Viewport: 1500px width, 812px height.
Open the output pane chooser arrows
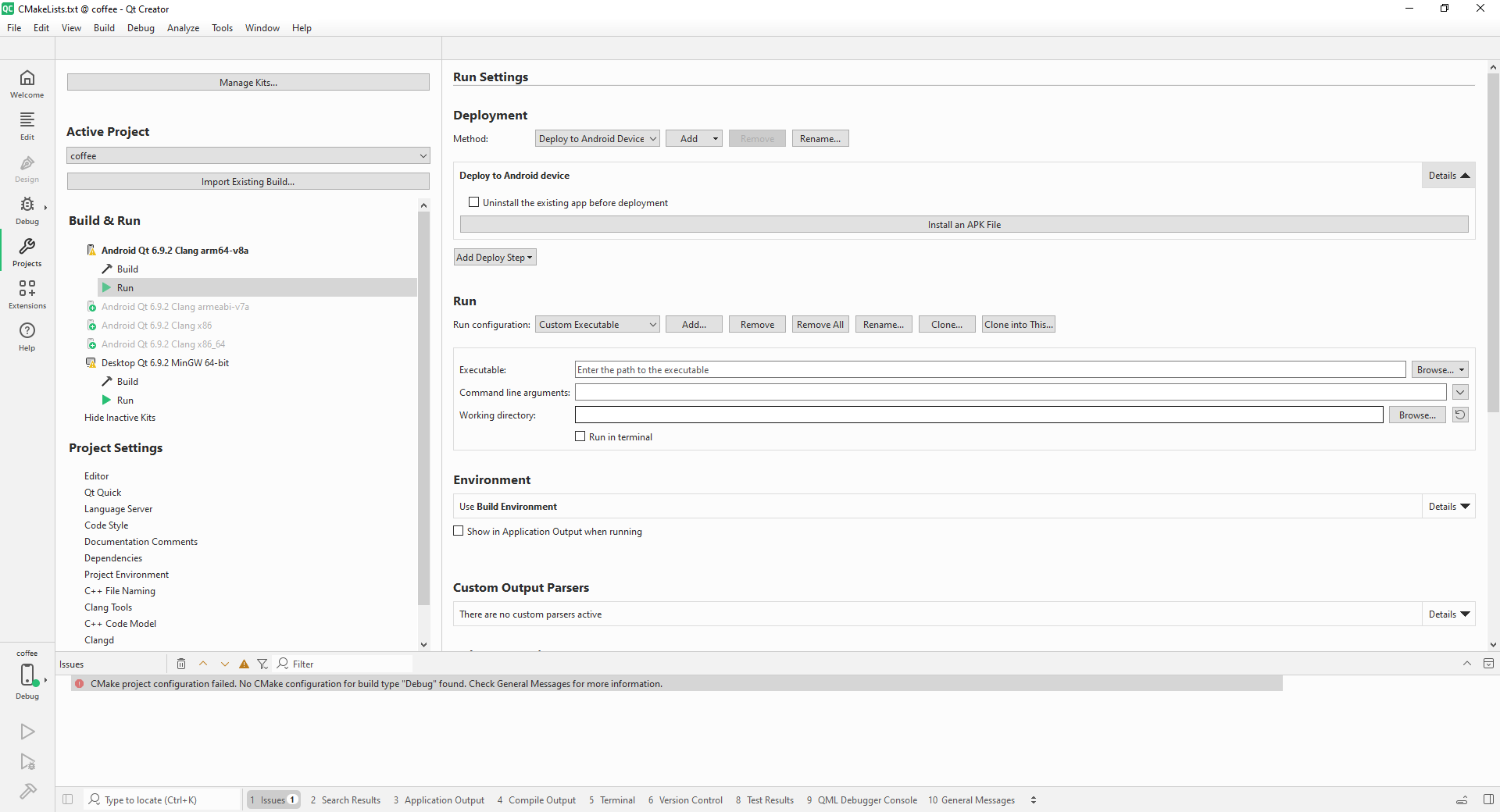pyautogui.click(x=1034, y=800)
